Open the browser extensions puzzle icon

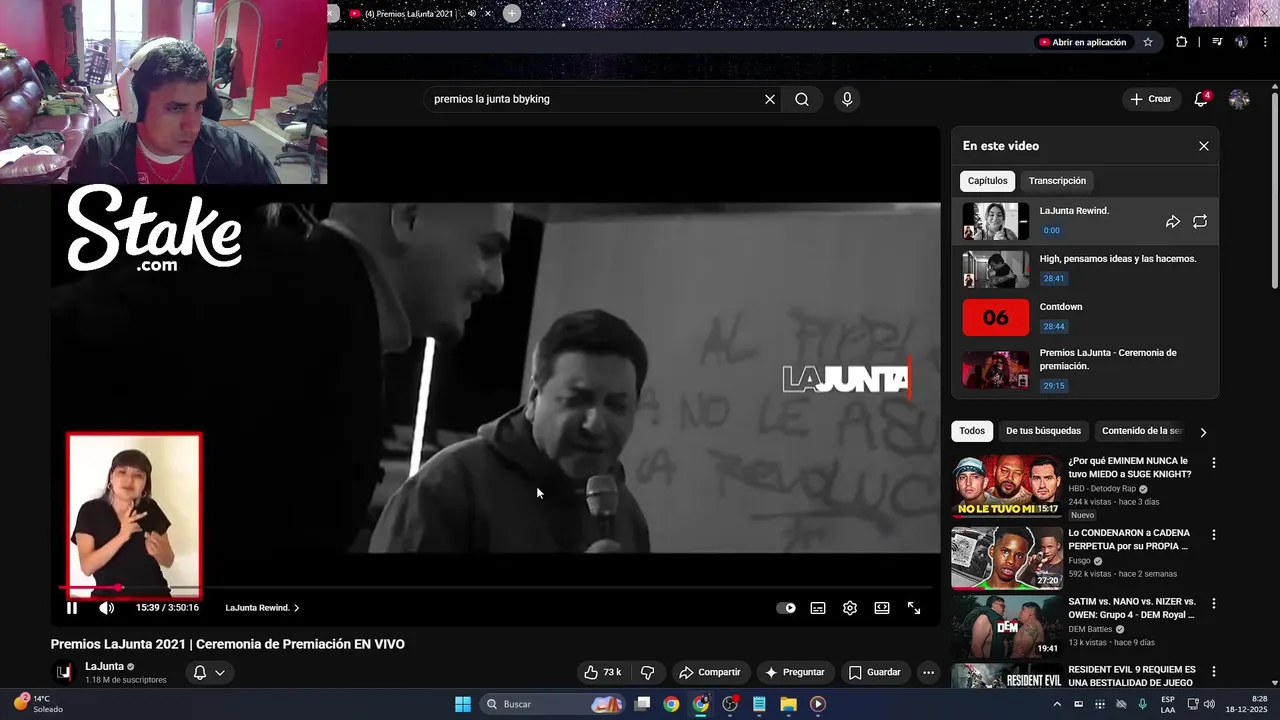coord(1181,42)
